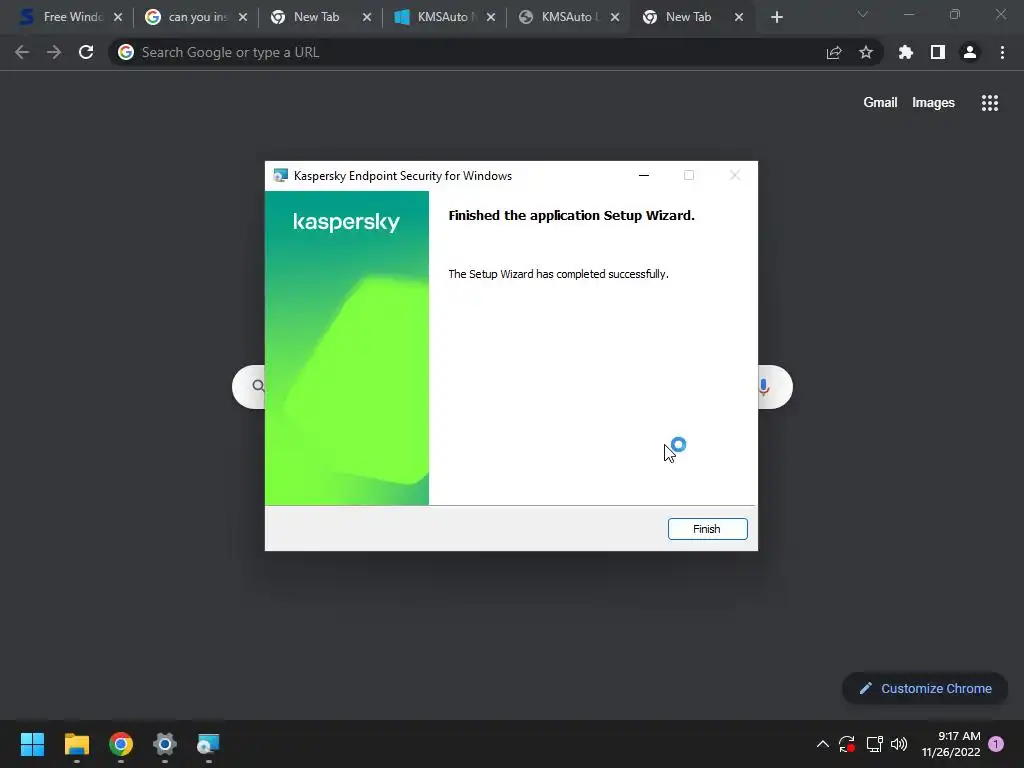The height and width of the screenshot is (768, 1024).
Task: Open Kaspersky installer taskbar icon
Action: (208, 744)
